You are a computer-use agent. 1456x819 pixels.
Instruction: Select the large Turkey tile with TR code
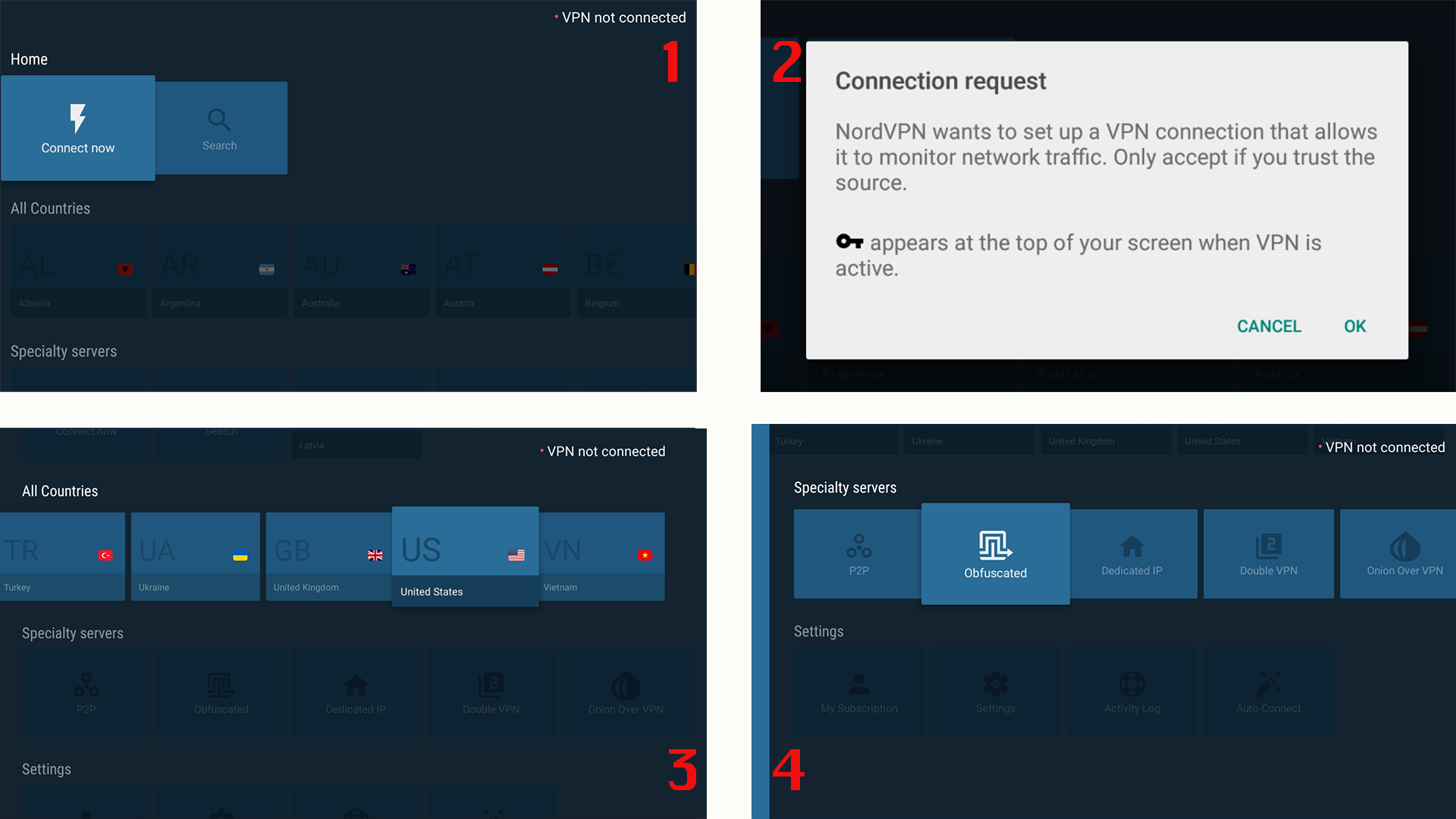62,557
